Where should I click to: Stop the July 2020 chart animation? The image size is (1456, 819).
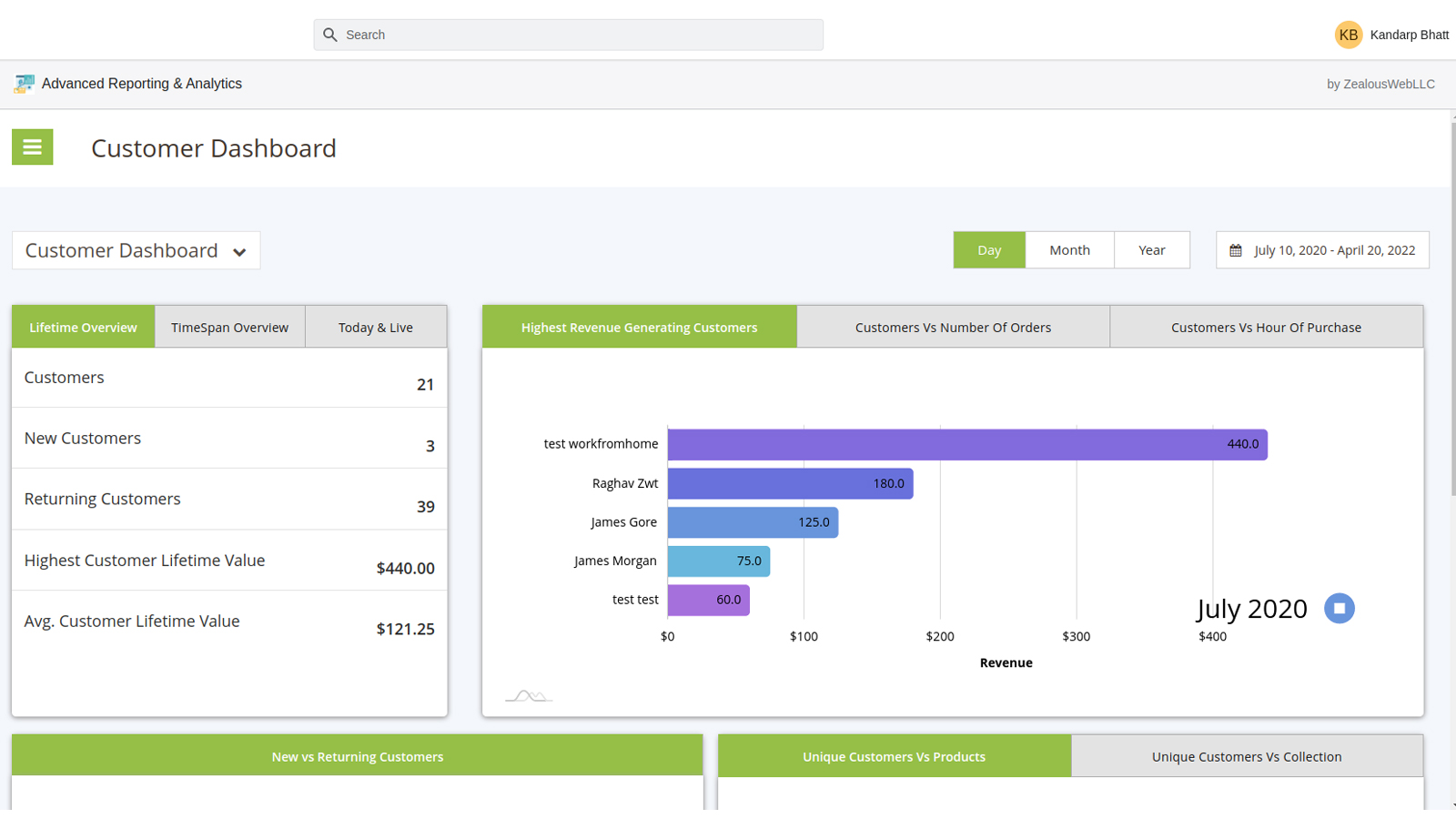click(1338, 608)
